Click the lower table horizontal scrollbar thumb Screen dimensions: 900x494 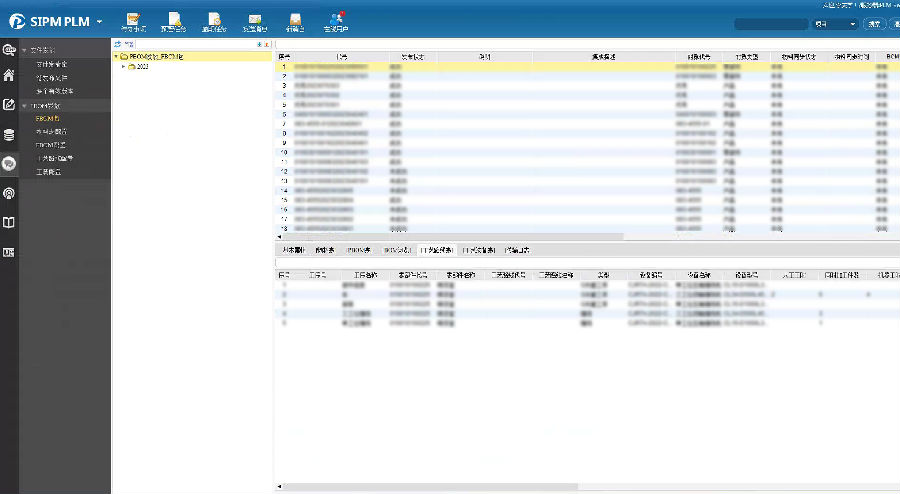(x=430, y=487)
